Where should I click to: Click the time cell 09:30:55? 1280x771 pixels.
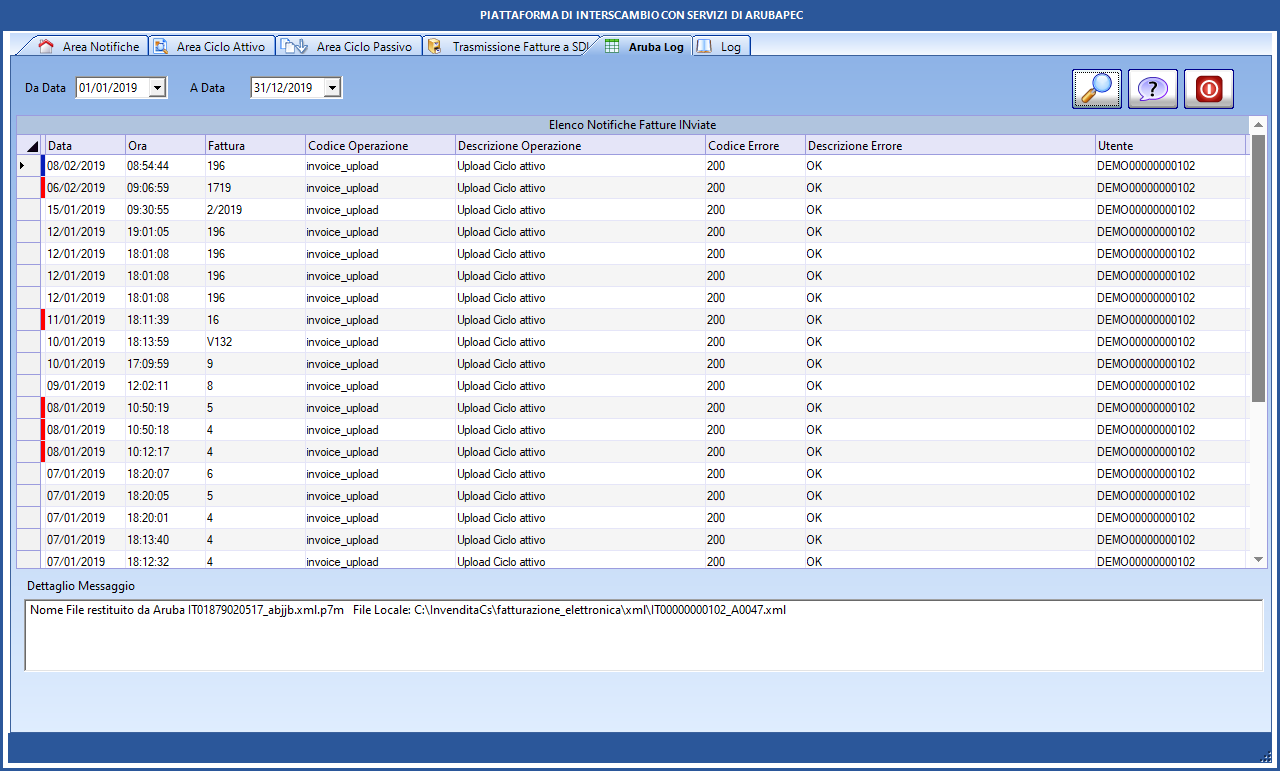pos(165,210)
